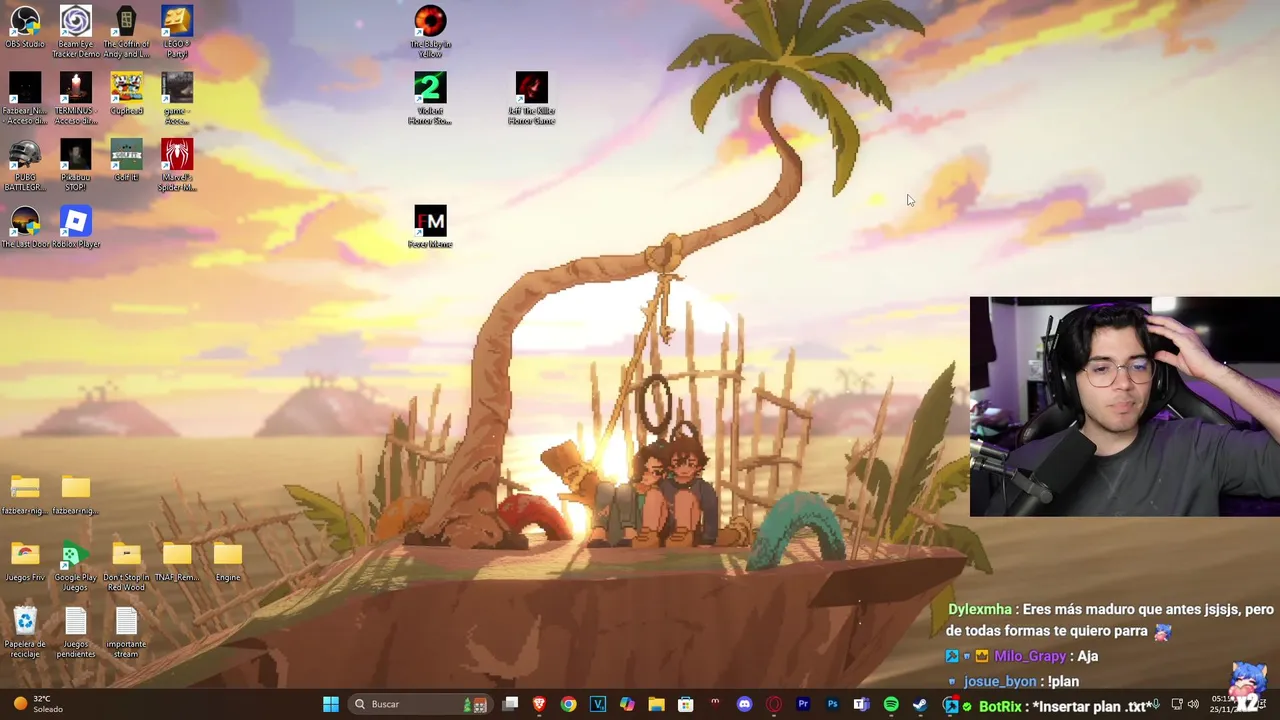Open the weather widget showing 32°C Soleado
The height and width of the screenshot is (720, 1280).
point(36,704)
